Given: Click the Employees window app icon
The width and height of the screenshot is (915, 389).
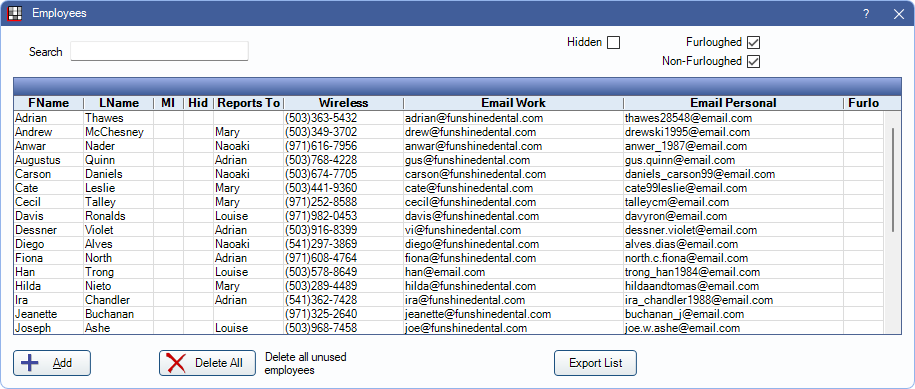Looking at the screenshot, I should (x=15, y=13).
